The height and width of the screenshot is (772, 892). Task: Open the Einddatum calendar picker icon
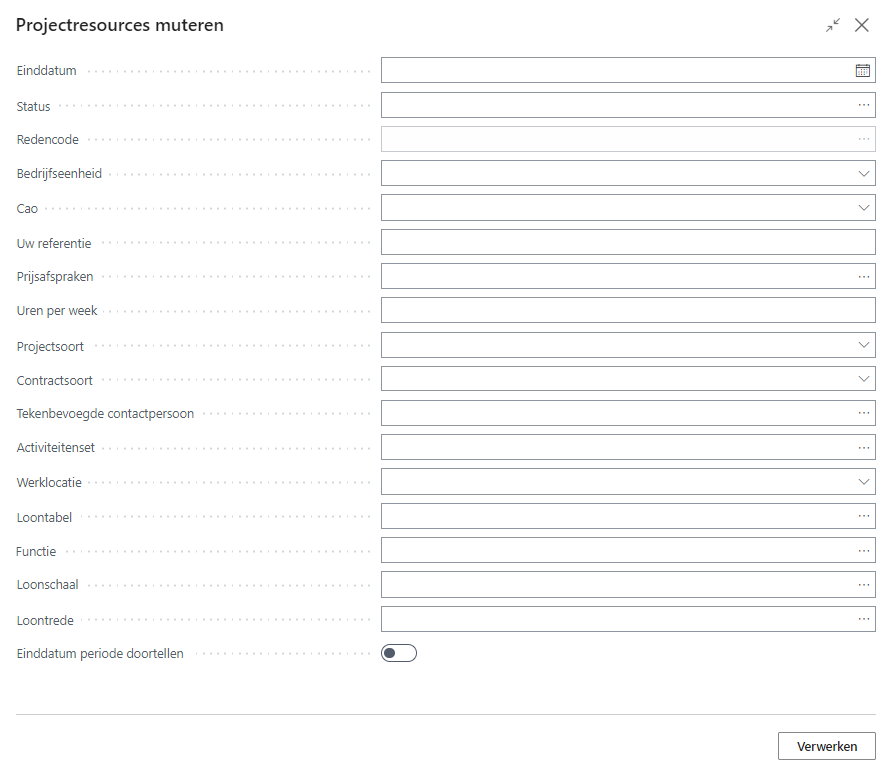[x=863, y=71]
